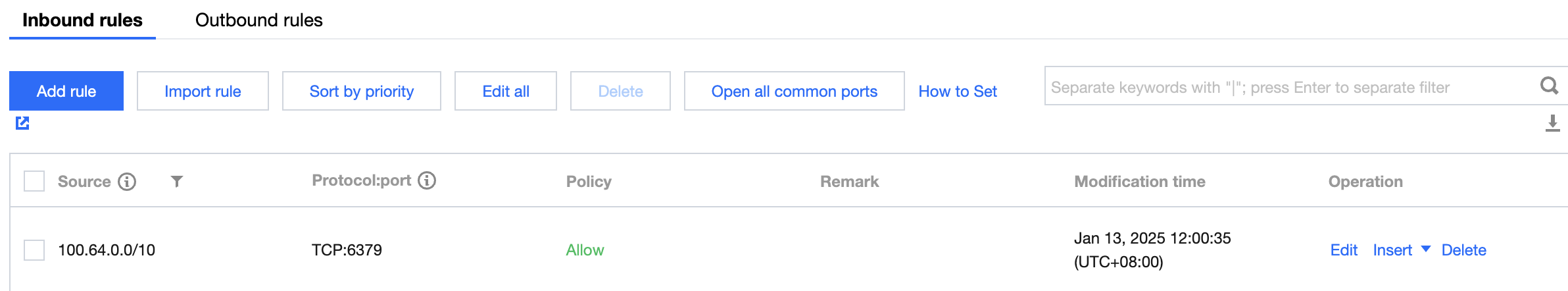Toggle the select-all header checkbox
Image resolution: width=1568 pixels, height=291 pixels.
point(34,181)
